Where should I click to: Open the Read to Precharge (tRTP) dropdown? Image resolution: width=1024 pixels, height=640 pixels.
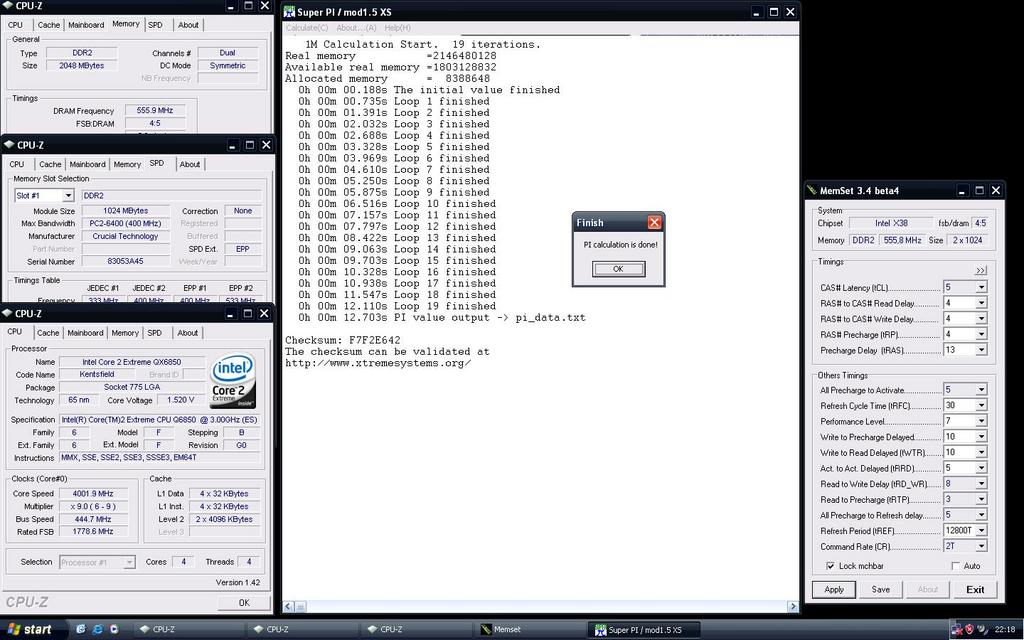pyautogui.click(x=981, y=500)
